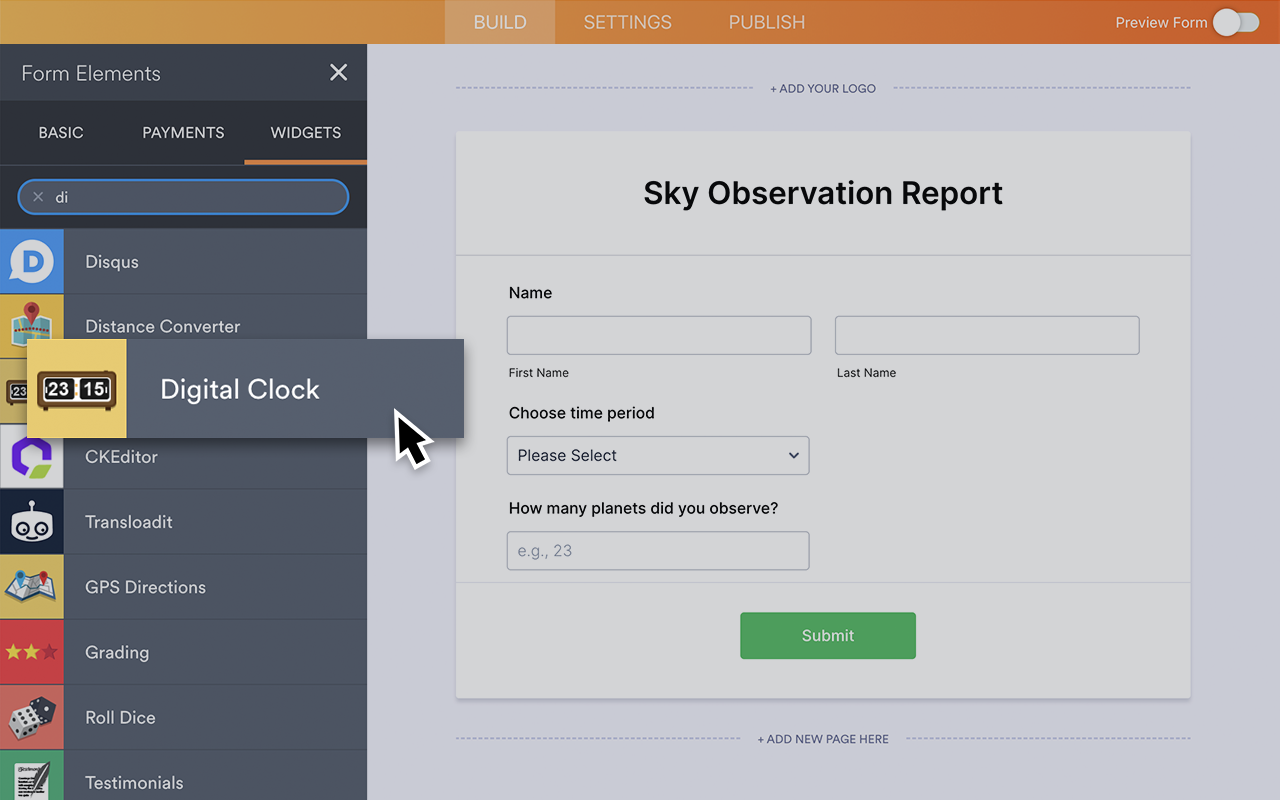
Task: Click the Grading stars icon
Action: coord(31,652)
